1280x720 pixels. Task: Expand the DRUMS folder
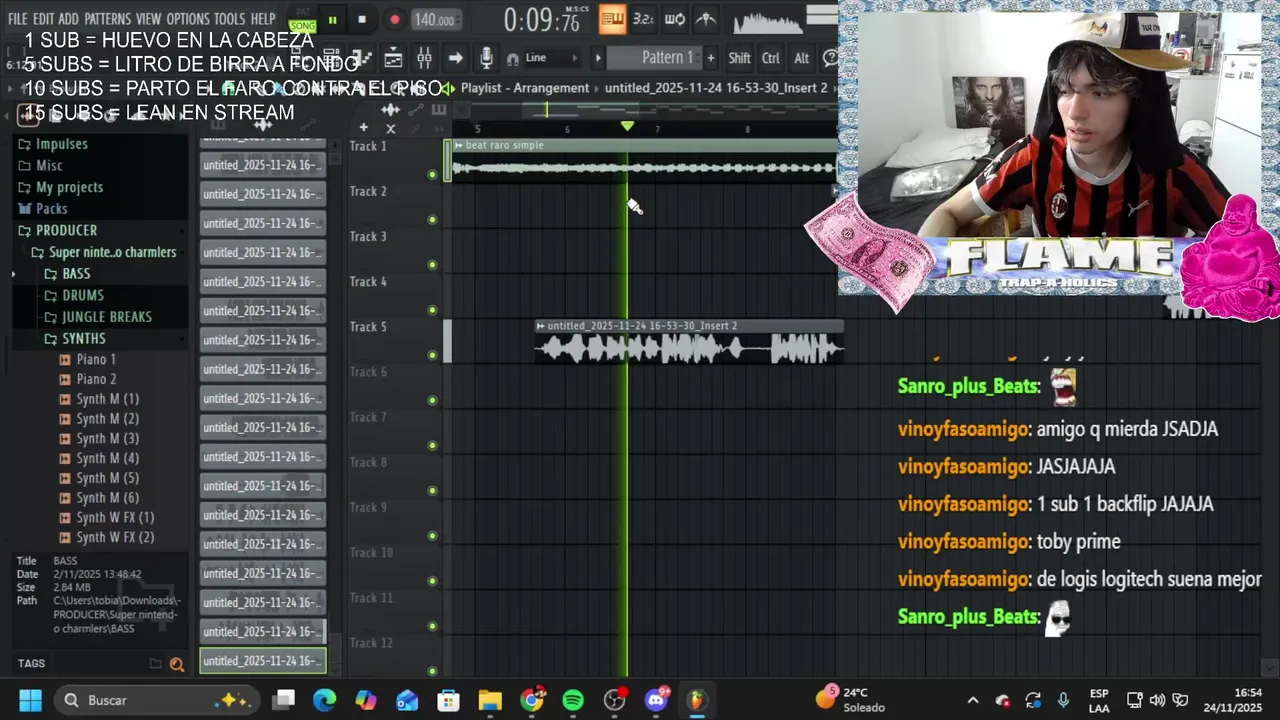(x=82, y=295)
